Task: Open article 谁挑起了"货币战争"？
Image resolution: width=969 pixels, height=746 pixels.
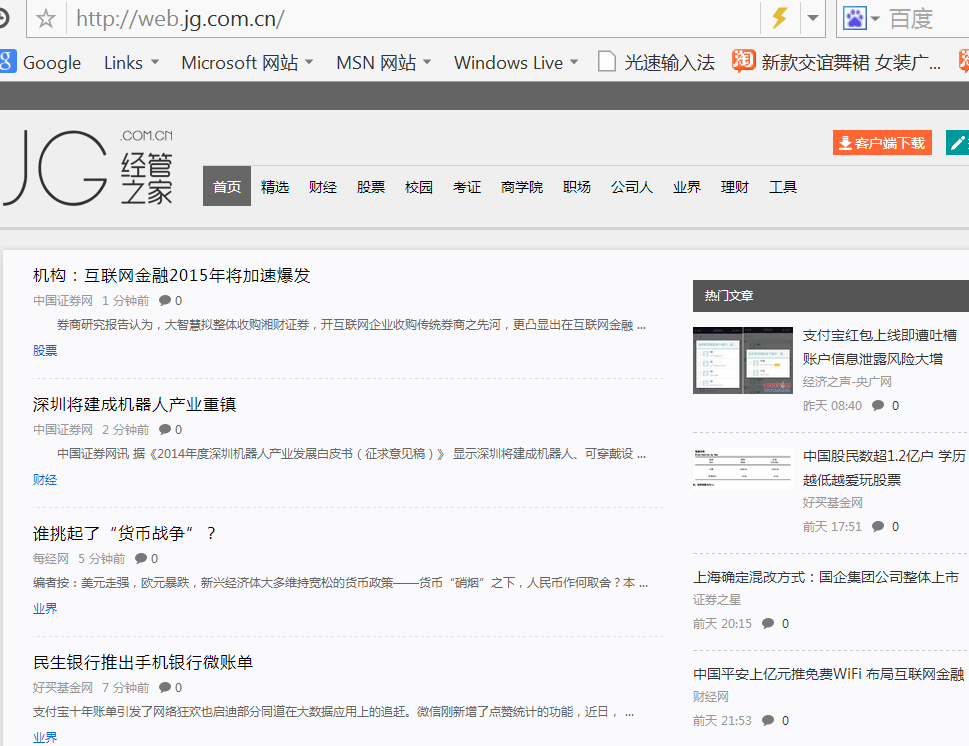Action: click(124, 533)
